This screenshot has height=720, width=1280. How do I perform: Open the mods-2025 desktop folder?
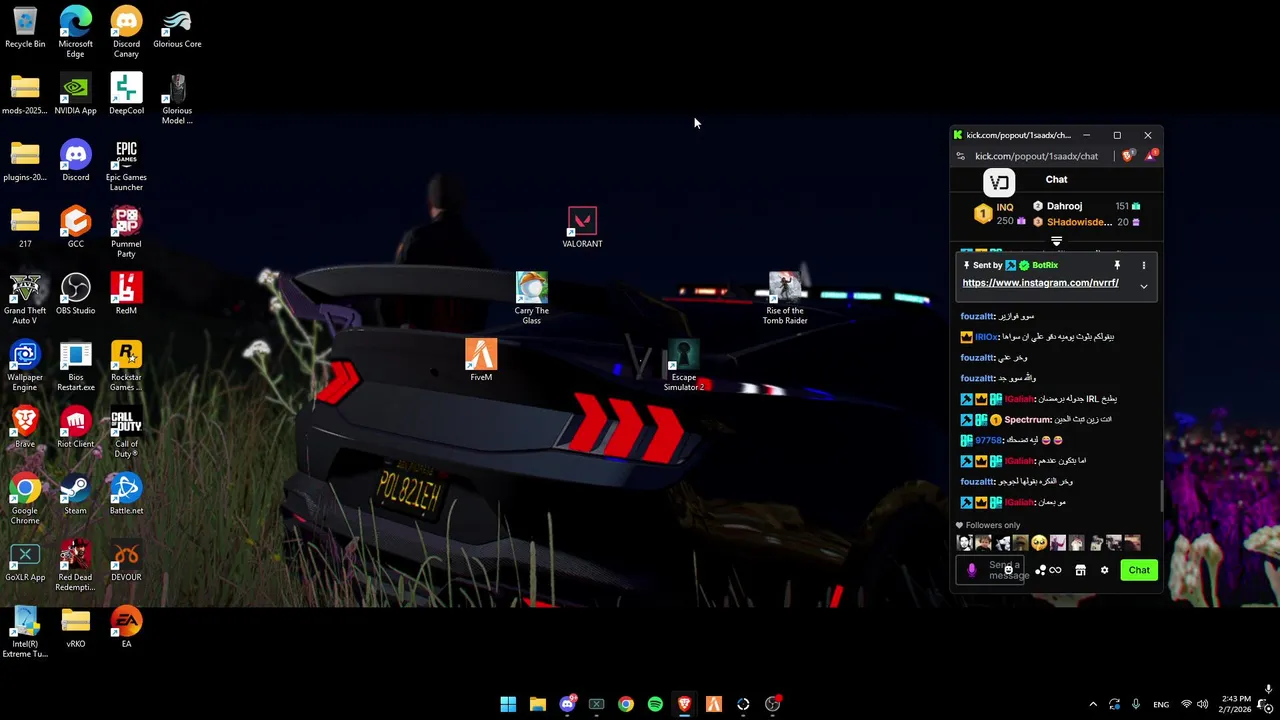pos(25,94)
